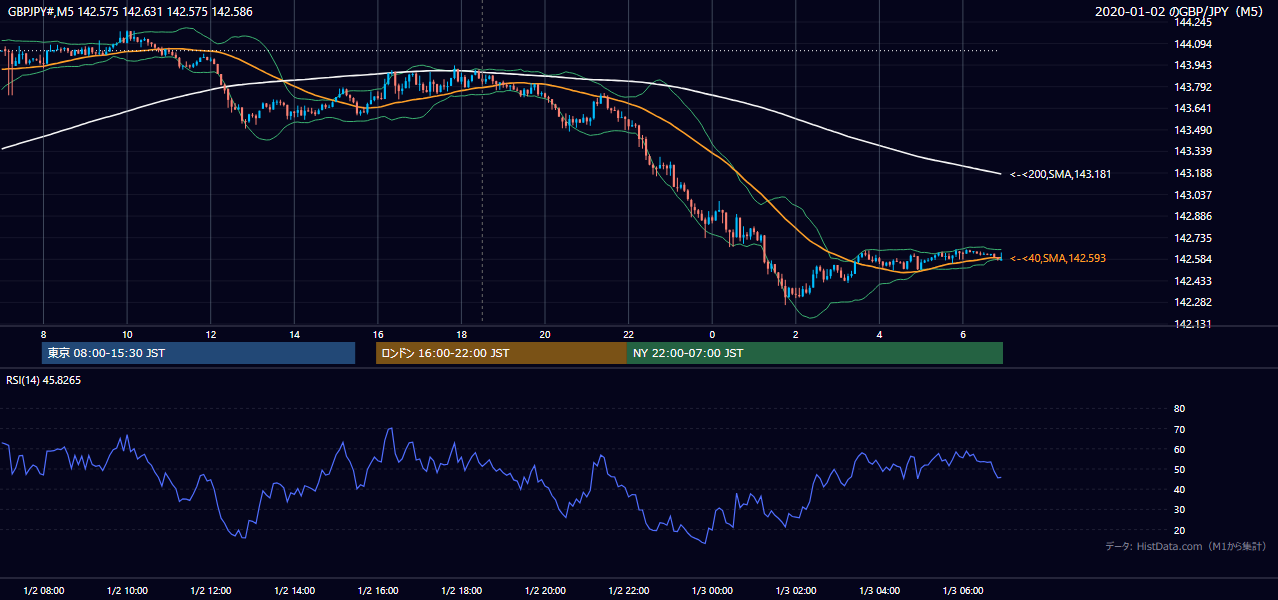Click price axis value 142.735
This screenshot has height=600, width=1278.
tap(1195, 238)
